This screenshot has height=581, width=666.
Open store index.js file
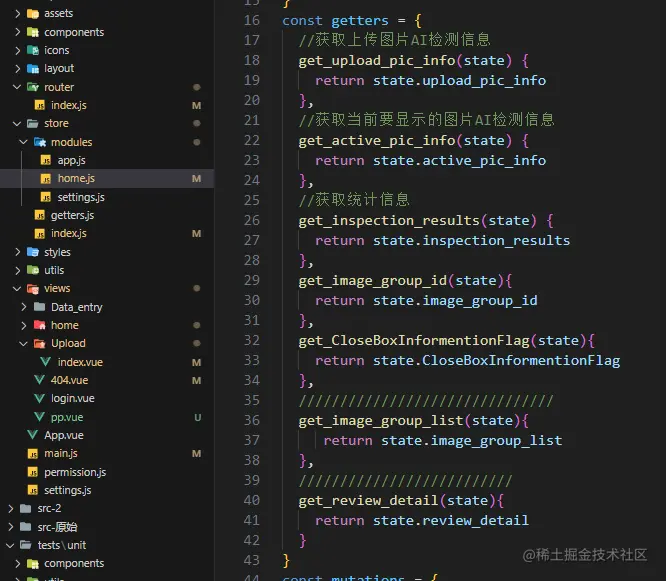tap(68, 233)
